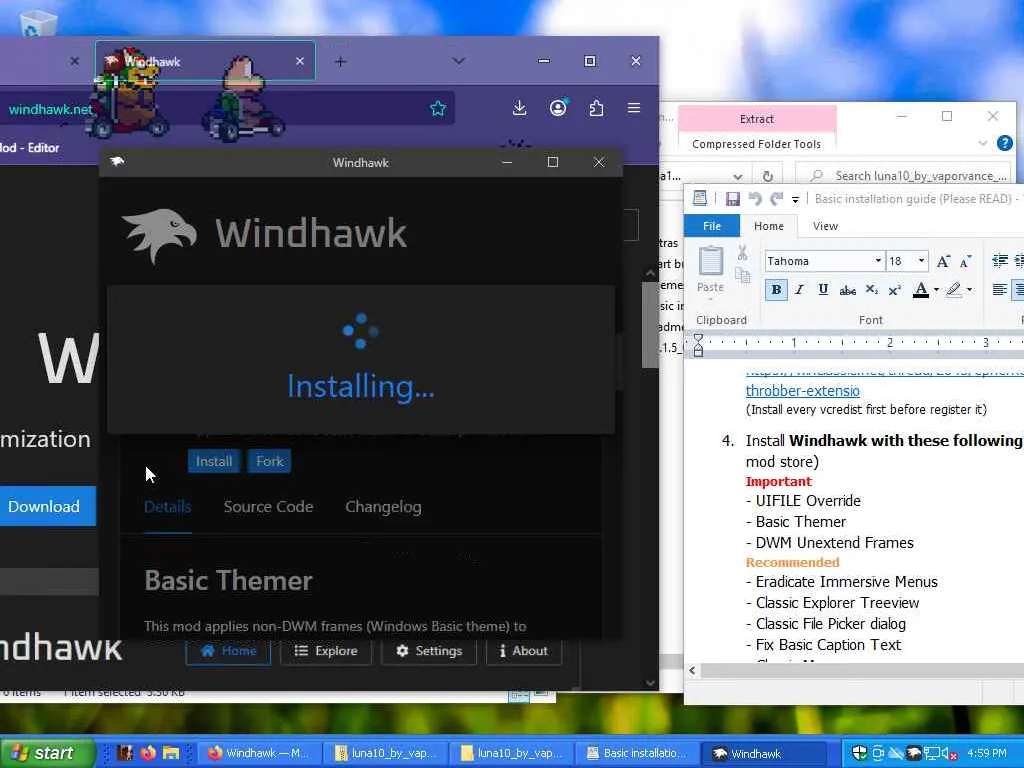1024x768 pixels.
Task: Open the Firefox hamburger application menu
Action: pyautogui.click(x=633, y=108)
